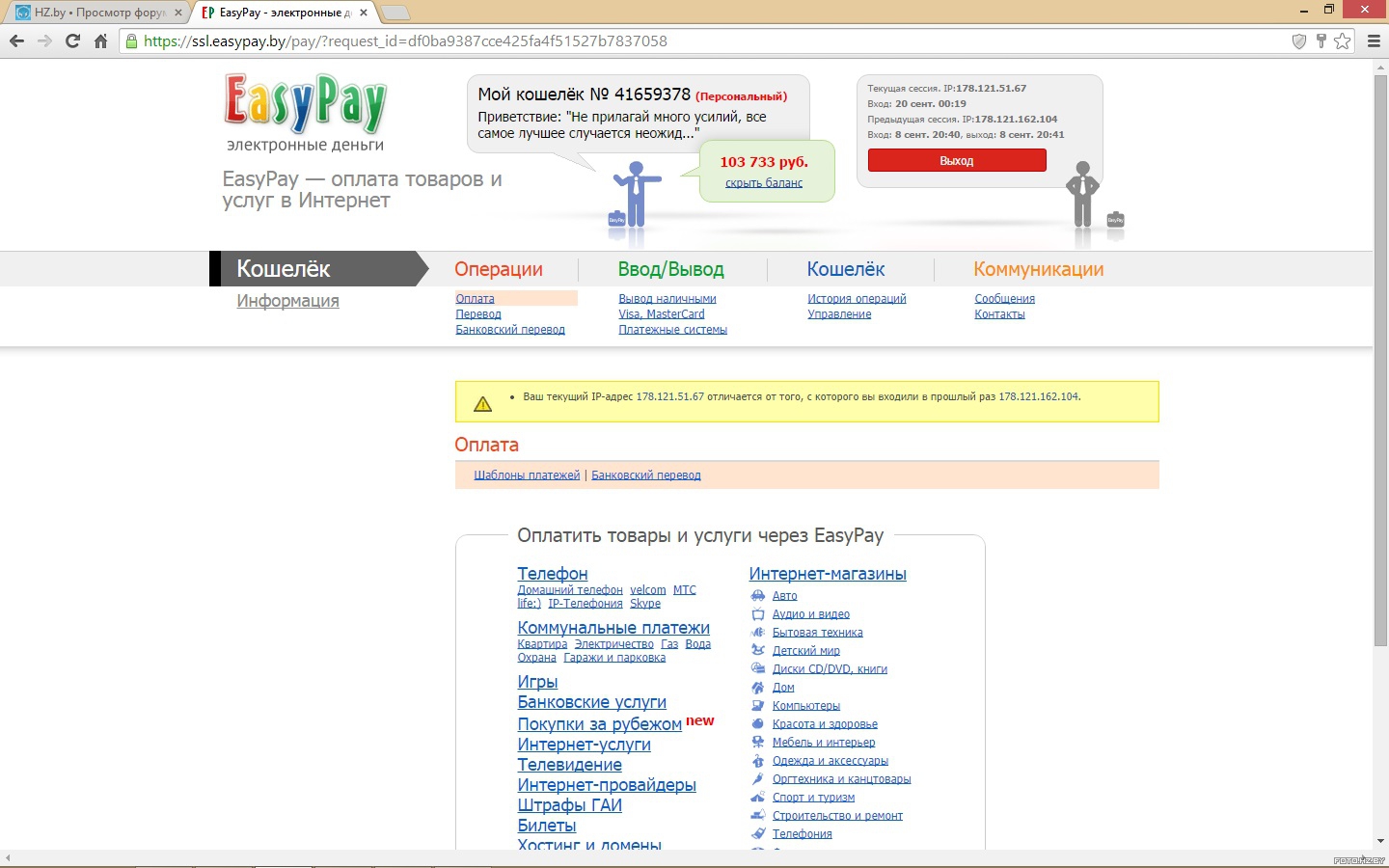The height and width of the screenshot is (868, 1389).
Task: Open the browser home page icon
Action: 100,41
